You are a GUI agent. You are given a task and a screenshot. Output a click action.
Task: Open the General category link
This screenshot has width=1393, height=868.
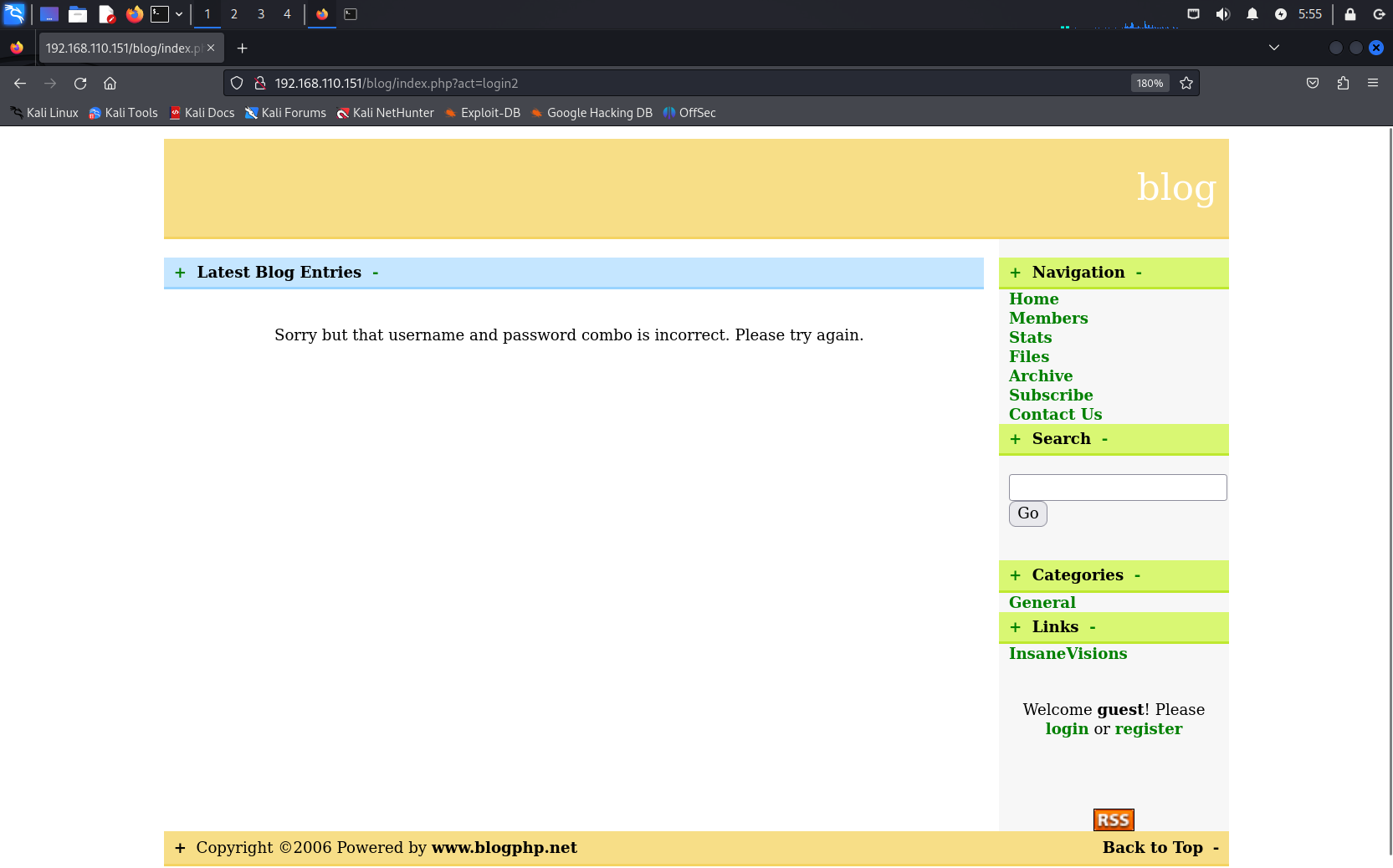click(x=1042, y=603)
